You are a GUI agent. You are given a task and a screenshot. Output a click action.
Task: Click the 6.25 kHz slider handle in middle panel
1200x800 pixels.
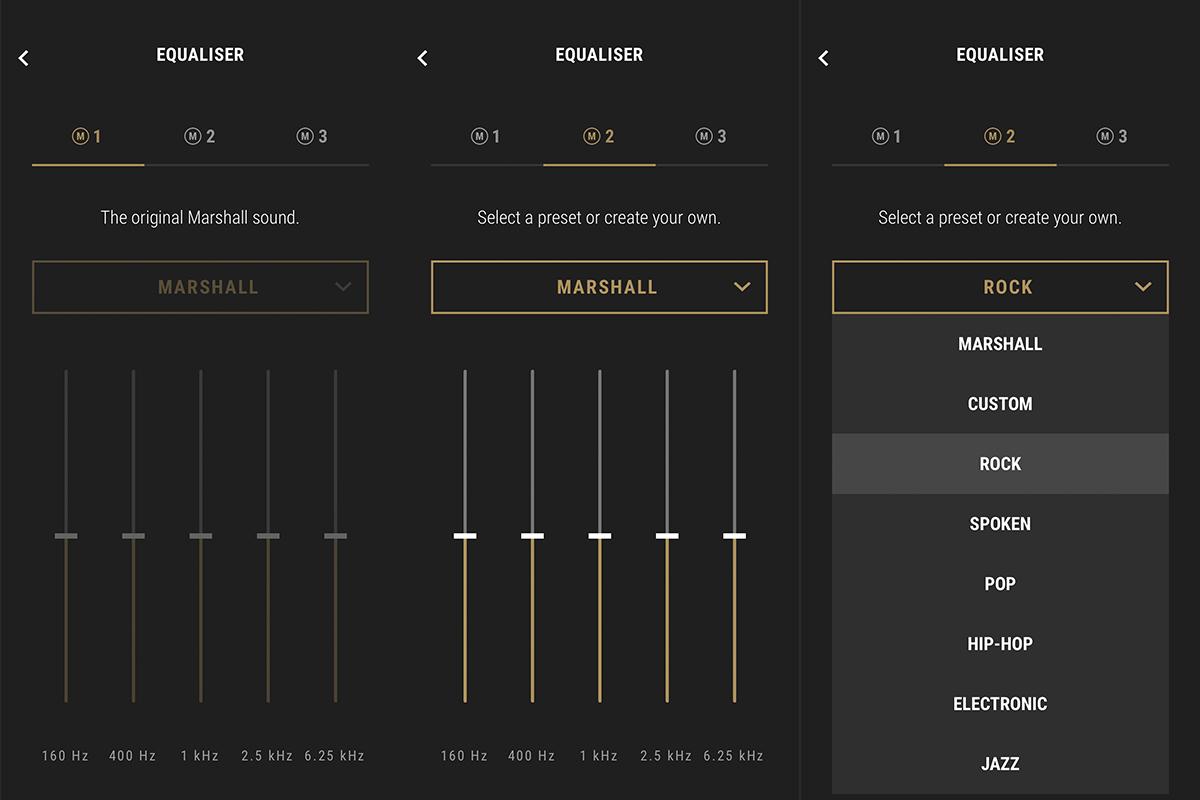point(735,536)
